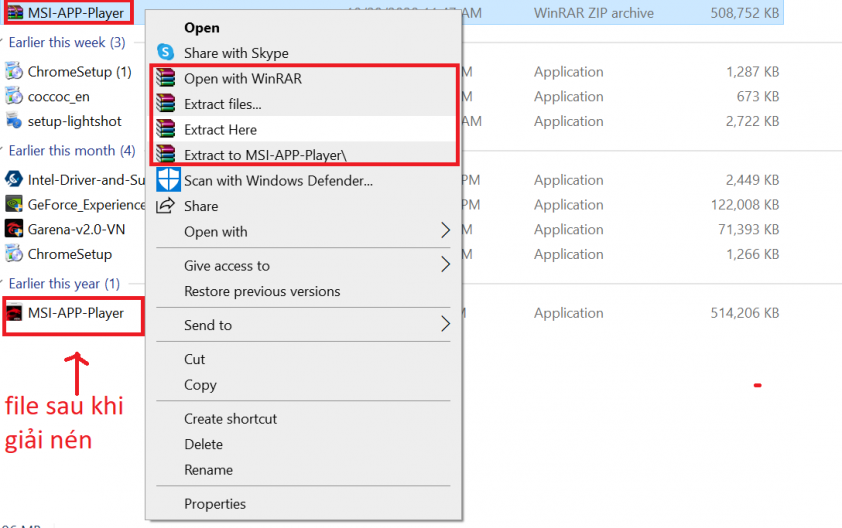
Task: Click the 1,287 KB size cell
Action: click(752, 71)
